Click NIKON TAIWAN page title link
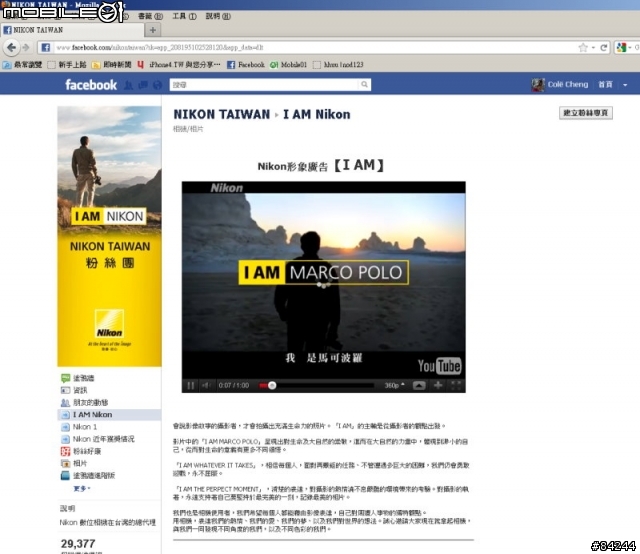The image size is (640, 554). tap(222, 114)
